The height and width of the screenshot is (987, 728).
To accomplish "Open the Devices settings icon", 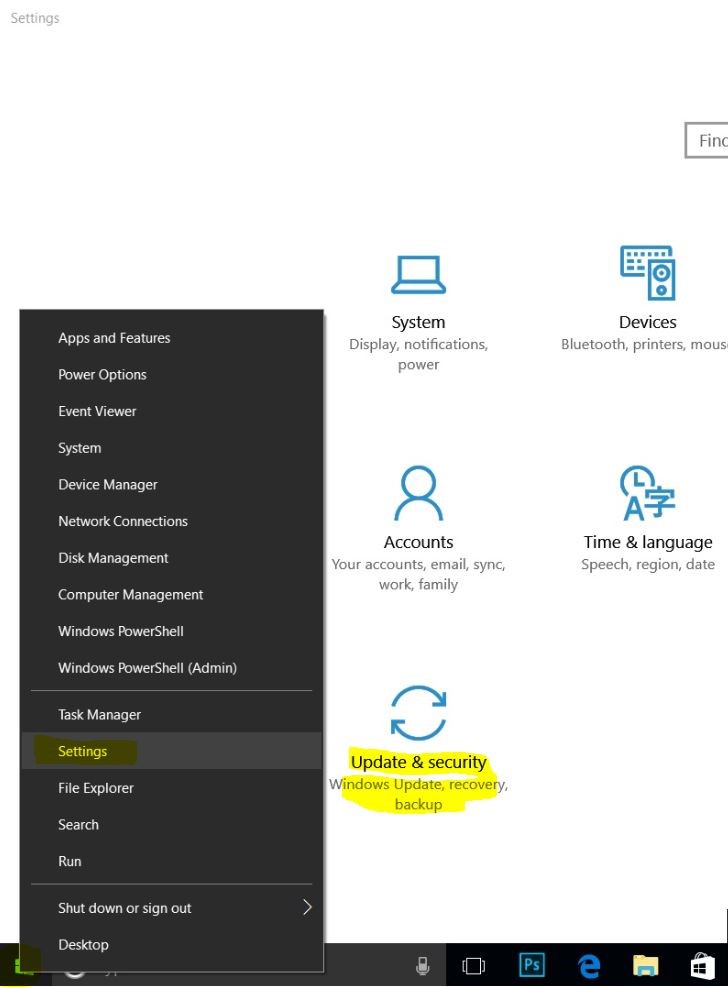I will click(x=648, y=273).
